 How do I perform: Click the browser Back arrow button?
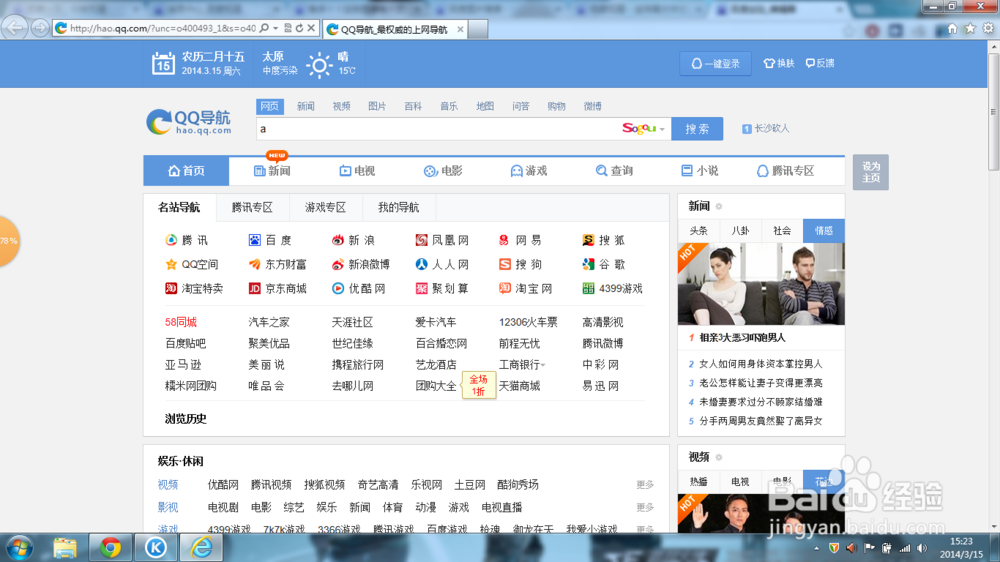click(x=15, y=28)
